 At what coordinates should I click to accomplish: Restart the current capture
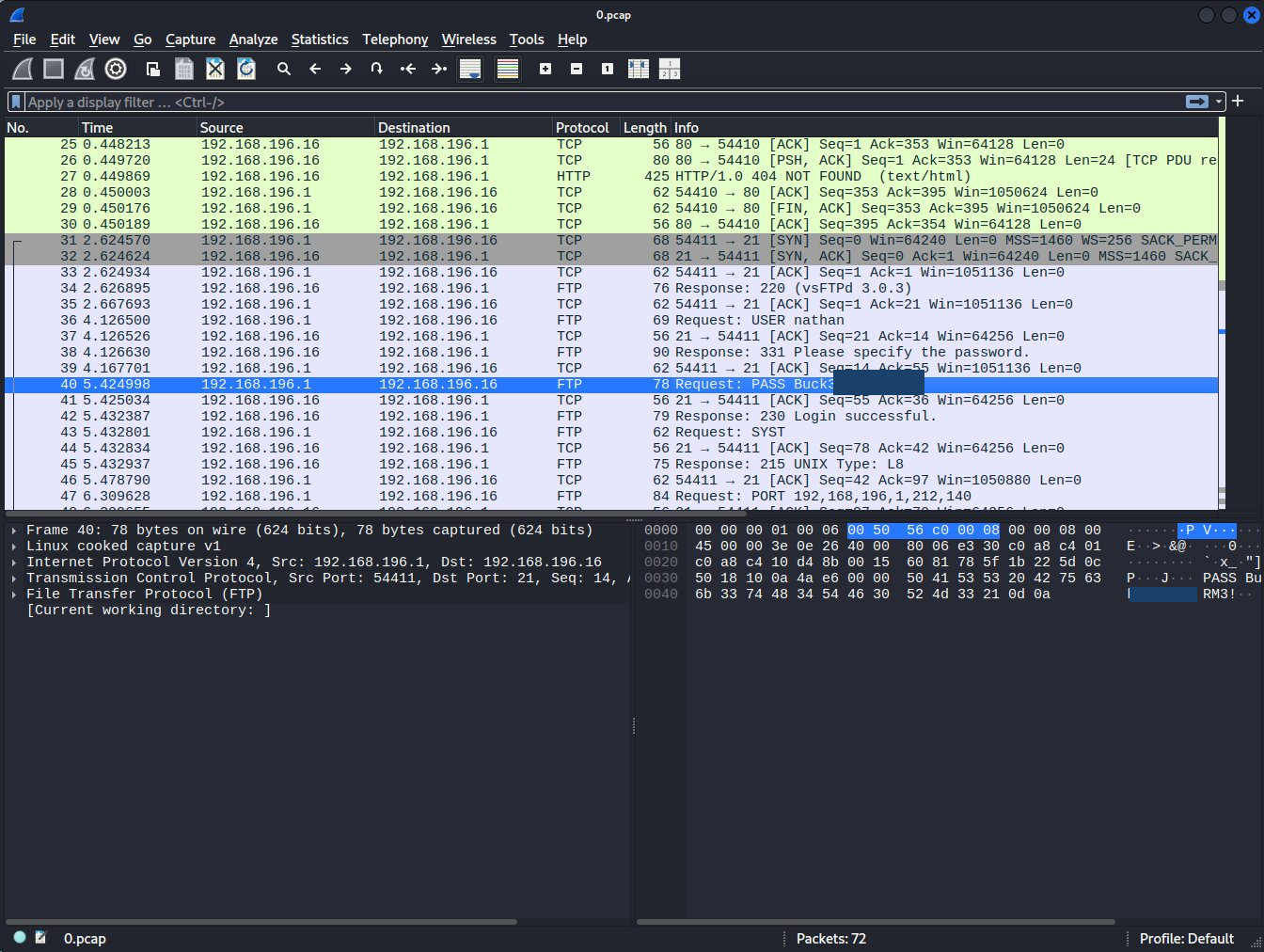[85, 69]
